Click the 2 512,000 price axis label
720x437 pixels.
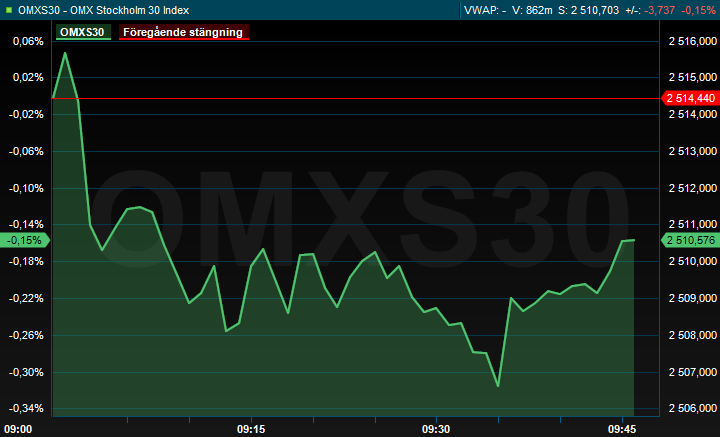692,188
